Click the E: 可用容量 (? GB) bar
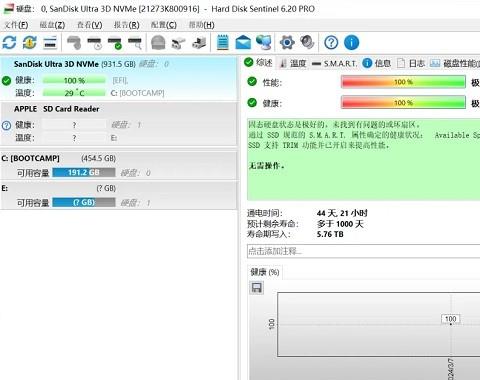 [x=84, y=202]
